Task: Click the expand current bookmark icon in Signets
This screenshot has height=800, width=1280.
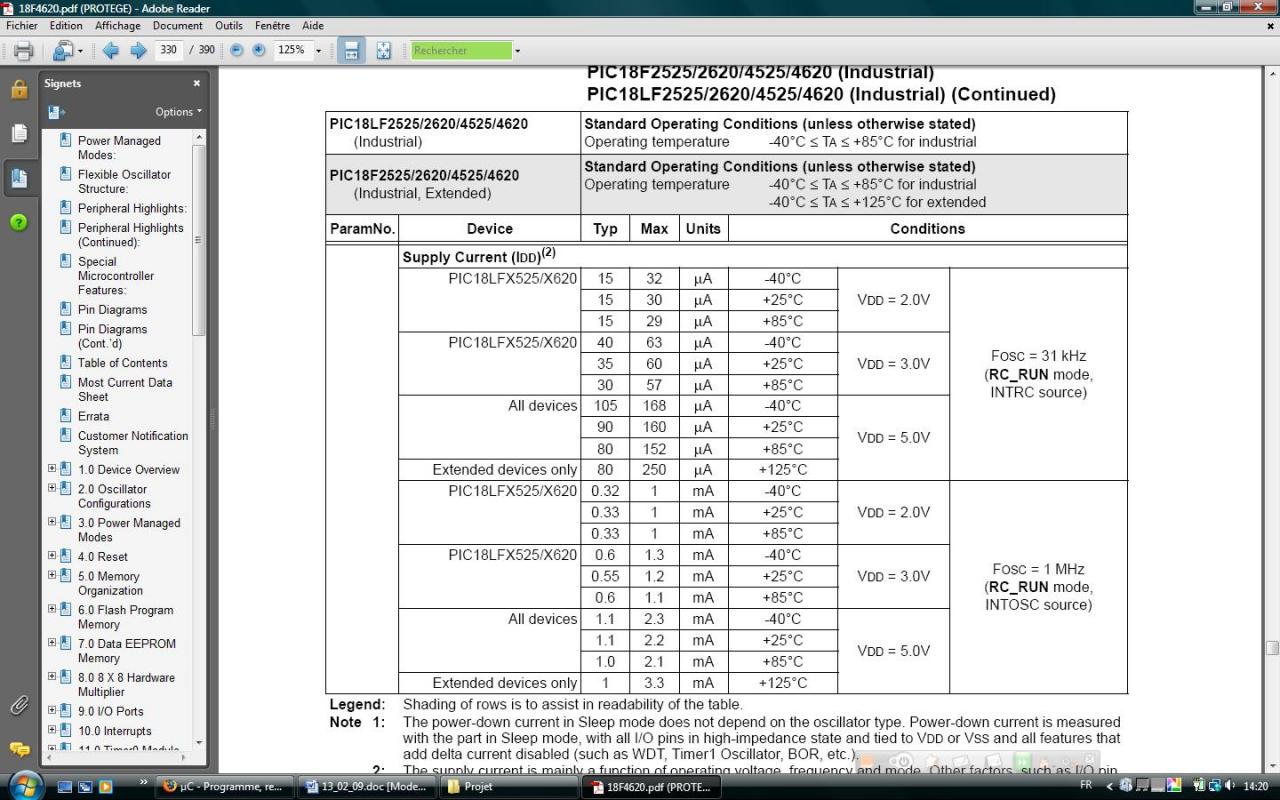Action: 57,112
